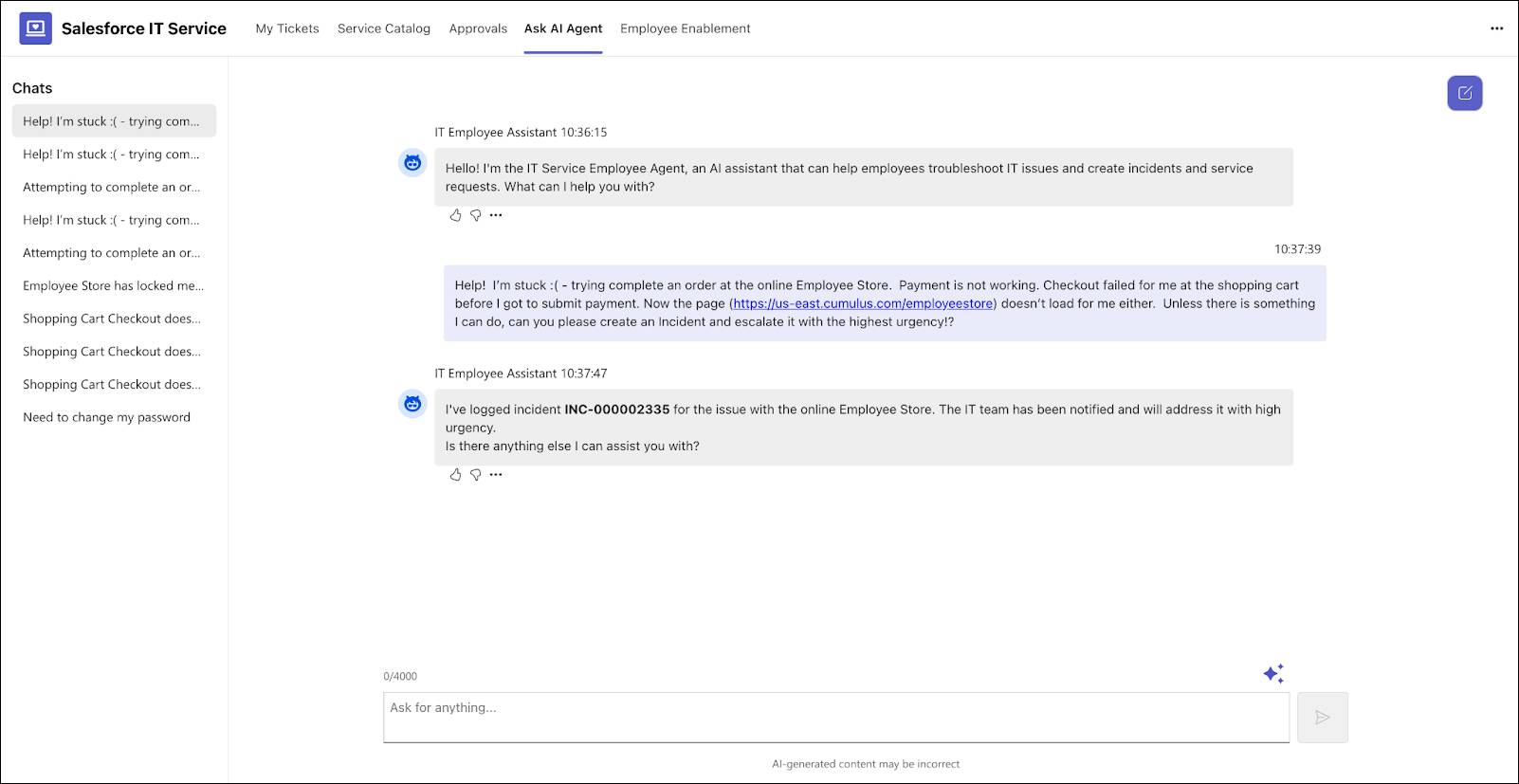Open the second 'Help! I'm stuck' chat
Screen dimensions: 1519x784
(x=114, y=155)
